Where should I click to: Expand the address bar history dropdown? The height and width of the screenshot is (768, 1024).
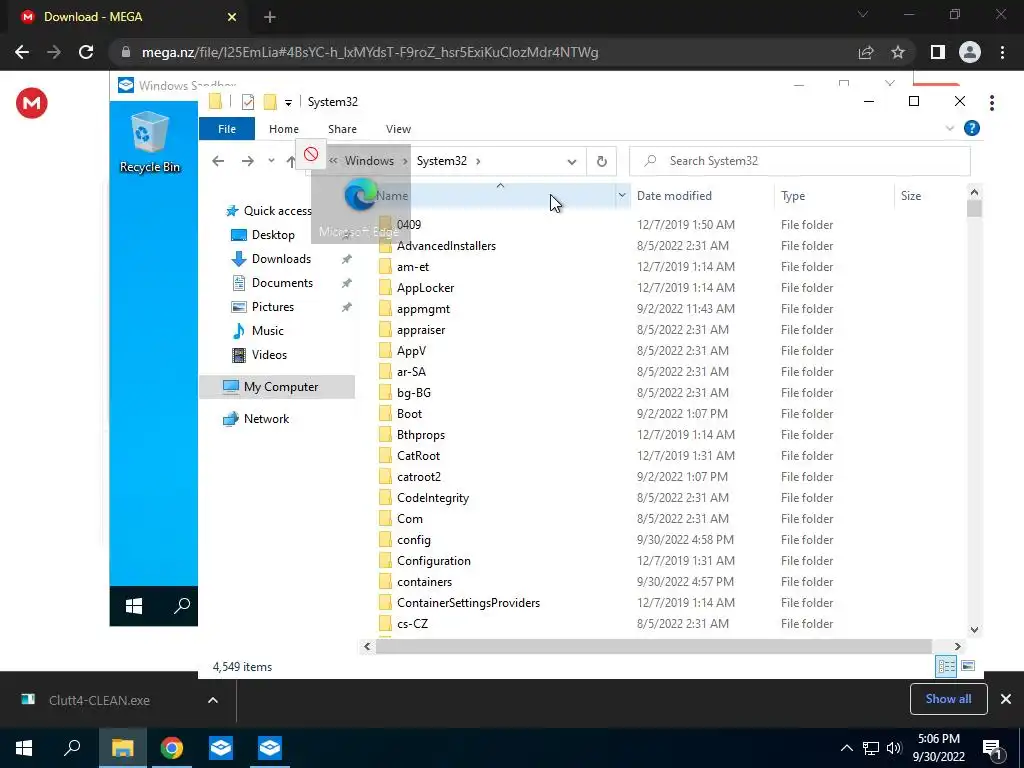(571, 161)
